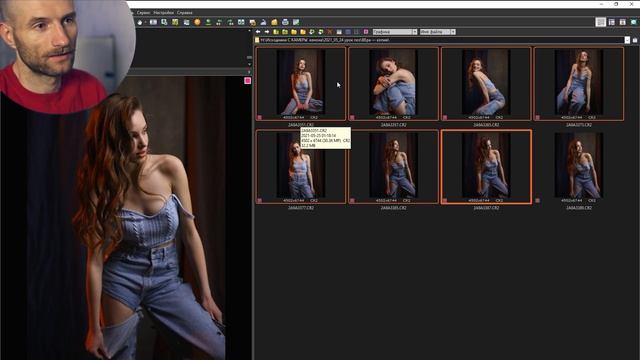Click the third layout icon at top right
This screenshot has height=360, width=640.
[622, 22]
